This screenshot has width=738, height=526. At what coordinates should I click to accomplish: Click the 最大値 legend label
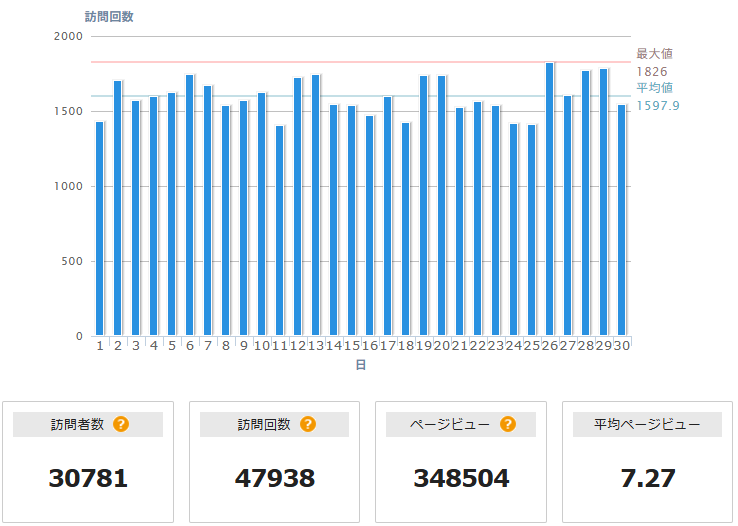click(x=654, y=54)
